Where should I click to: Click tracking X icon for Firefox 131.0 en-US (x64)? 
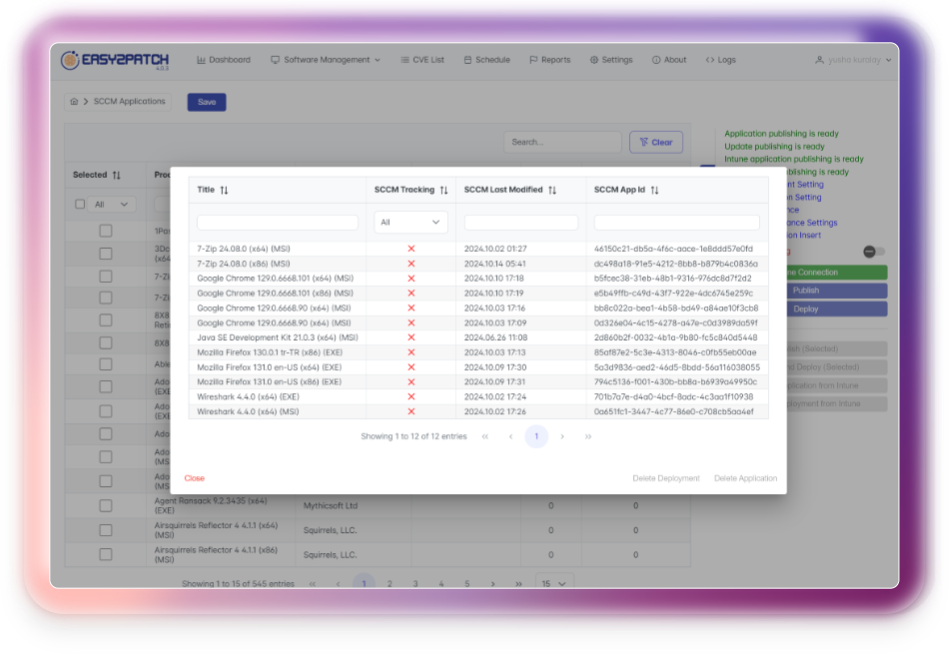pos(411,367)
